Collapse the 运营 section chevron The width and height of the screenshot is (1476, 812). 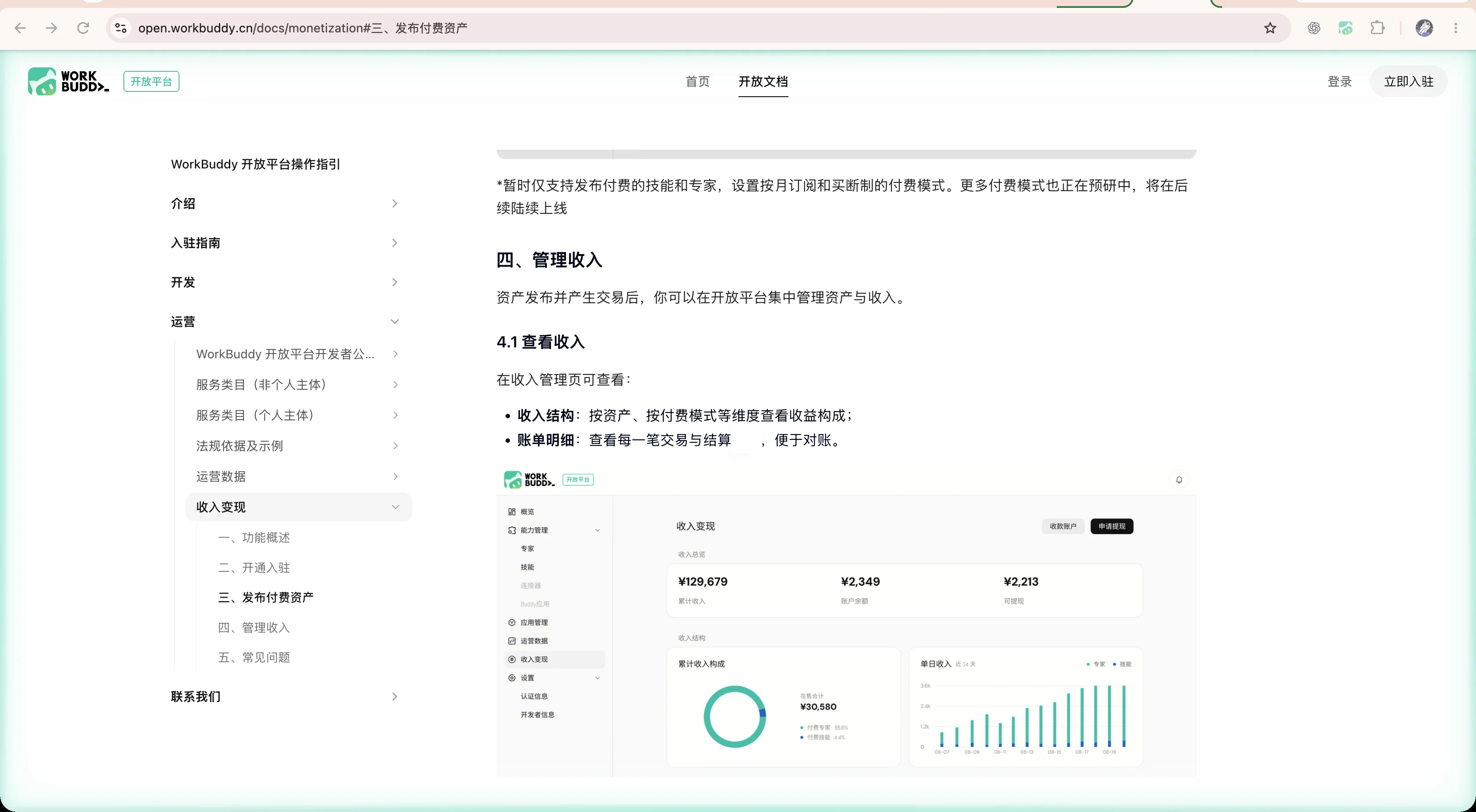tap(394, 322)
